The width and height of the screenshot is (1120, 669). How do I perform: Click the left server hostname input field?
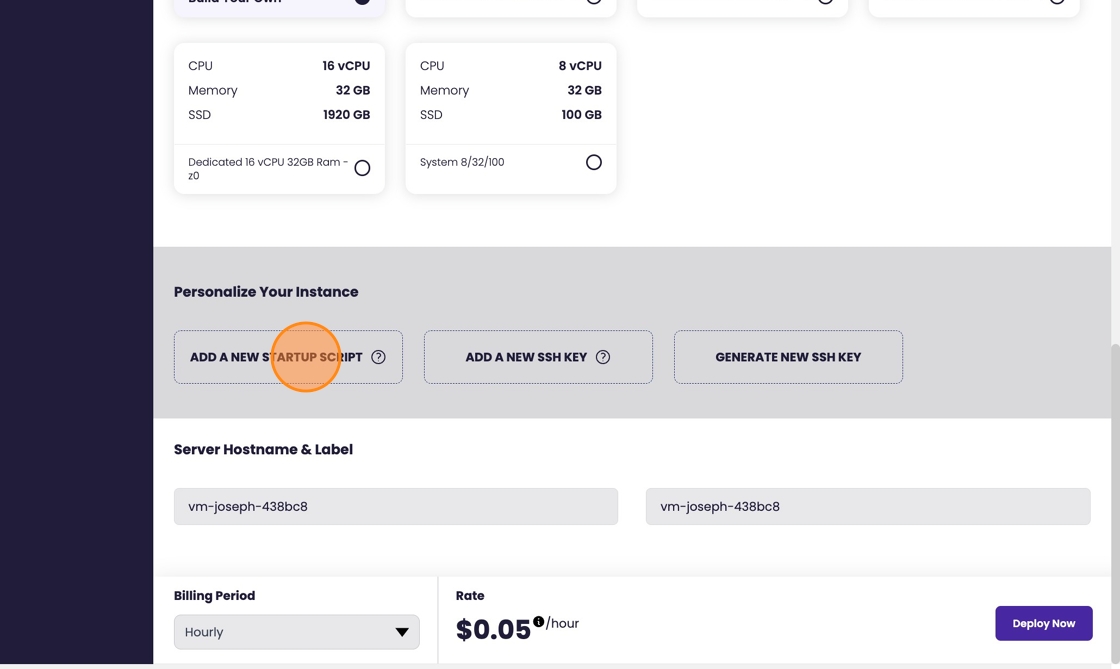coord(395,506)
